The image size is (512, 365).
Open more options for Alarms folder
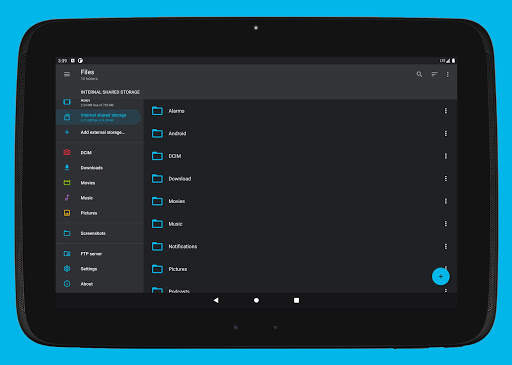point(446,111)
